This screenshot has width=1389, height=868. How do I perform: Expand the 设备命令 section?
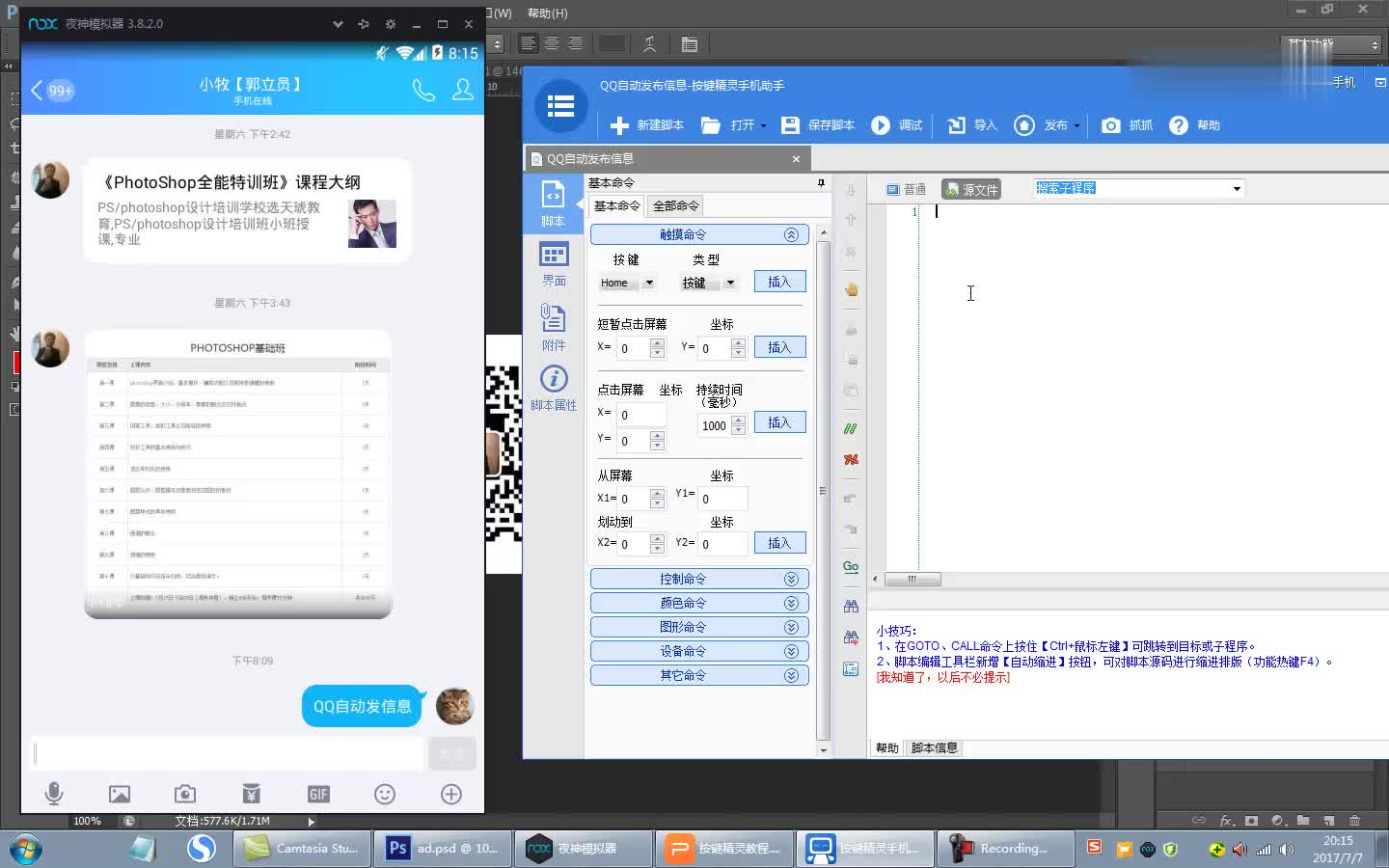click(699, 651)
